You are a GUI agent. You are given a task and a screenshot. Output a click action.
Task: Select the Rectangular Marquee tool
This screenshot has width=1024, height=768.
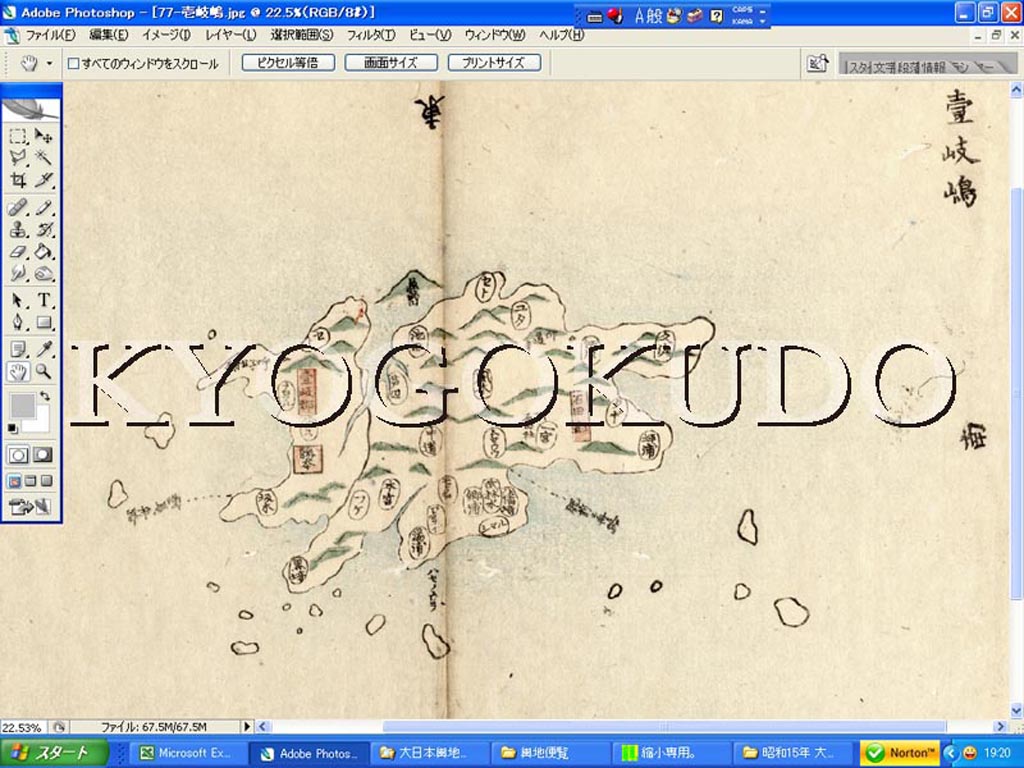(x=18, y=136)
